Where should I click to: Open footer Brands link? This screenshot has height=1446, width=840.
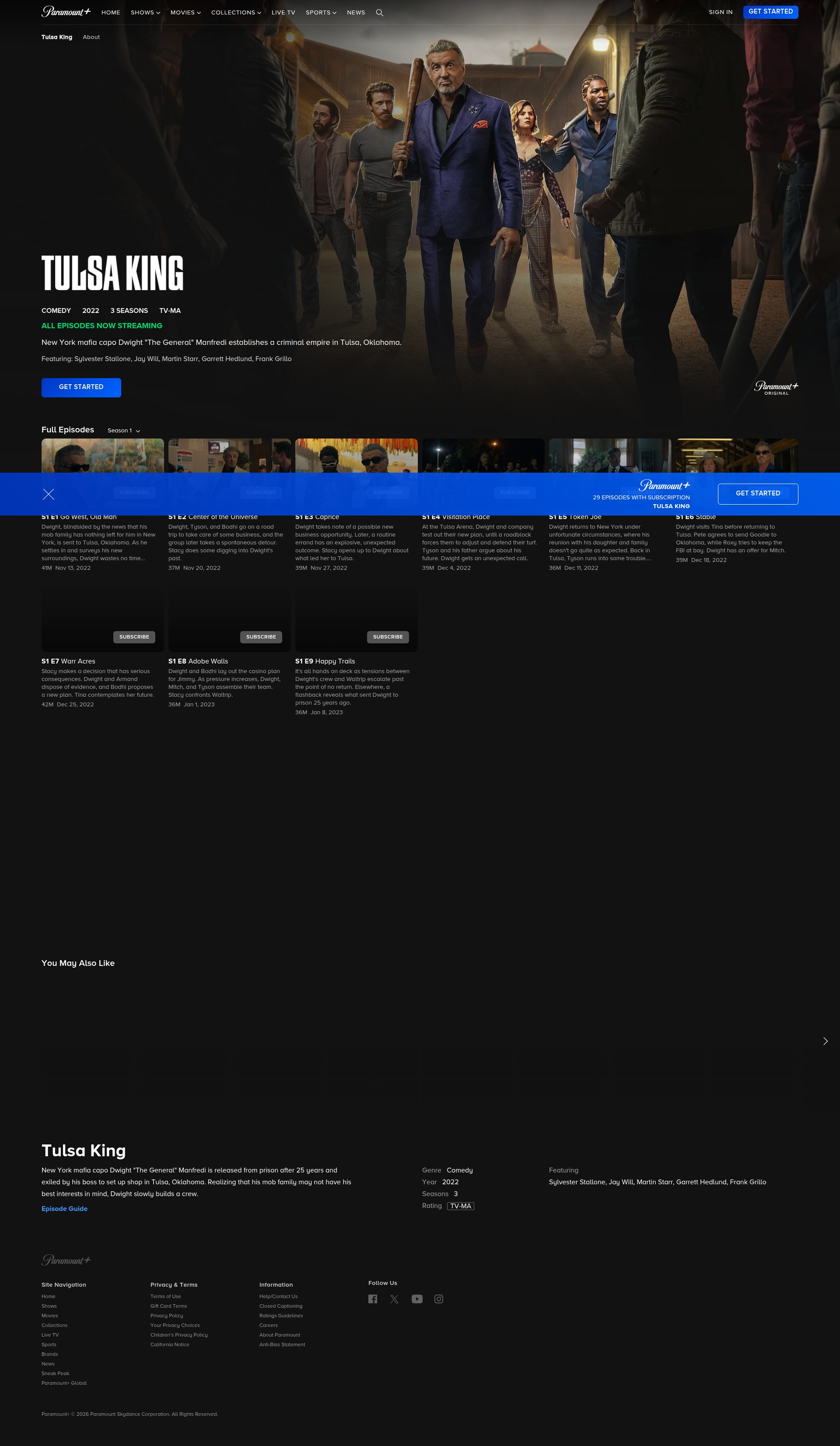click(x=49, y=1354)
